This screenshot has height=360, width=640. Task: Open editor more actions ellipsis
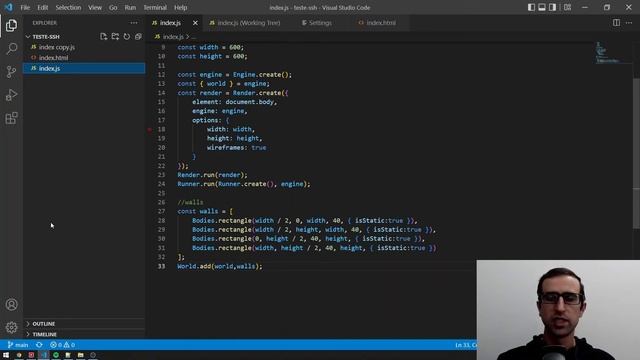pyautogui.click(x=629, y=23)
